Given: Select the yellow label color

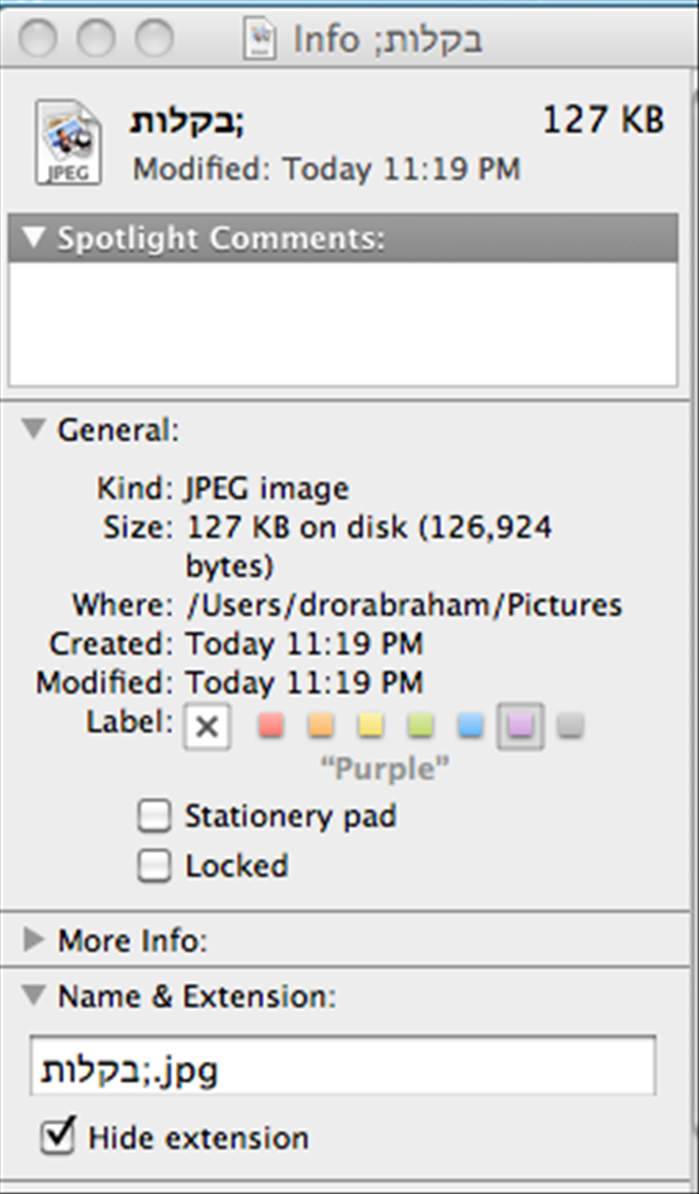Looking at the screenshot, I should click(371, 725).
